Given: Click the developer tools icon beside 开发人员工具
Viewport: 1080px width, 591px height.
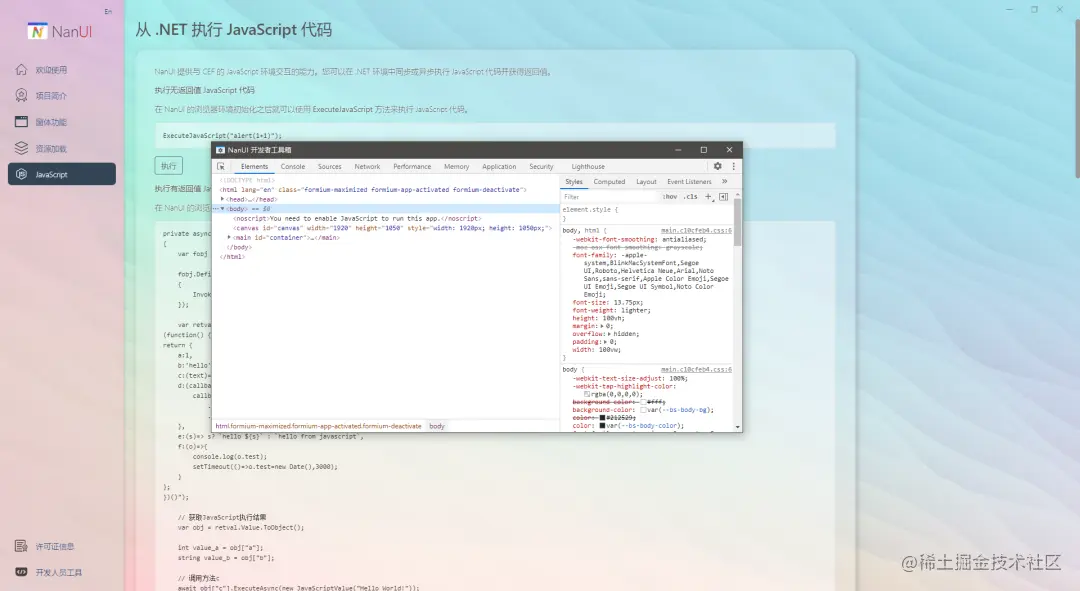Looking at the screenshot, I should (21, 572).
